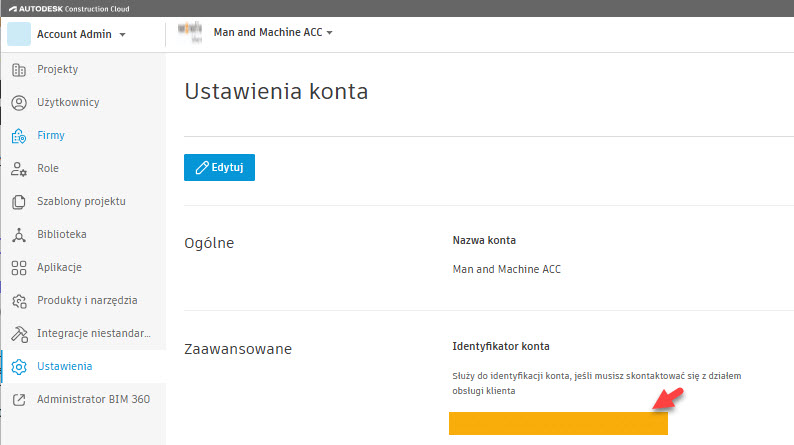
Task: Open the Użytkownicy menu item
Action: [68, 103]
